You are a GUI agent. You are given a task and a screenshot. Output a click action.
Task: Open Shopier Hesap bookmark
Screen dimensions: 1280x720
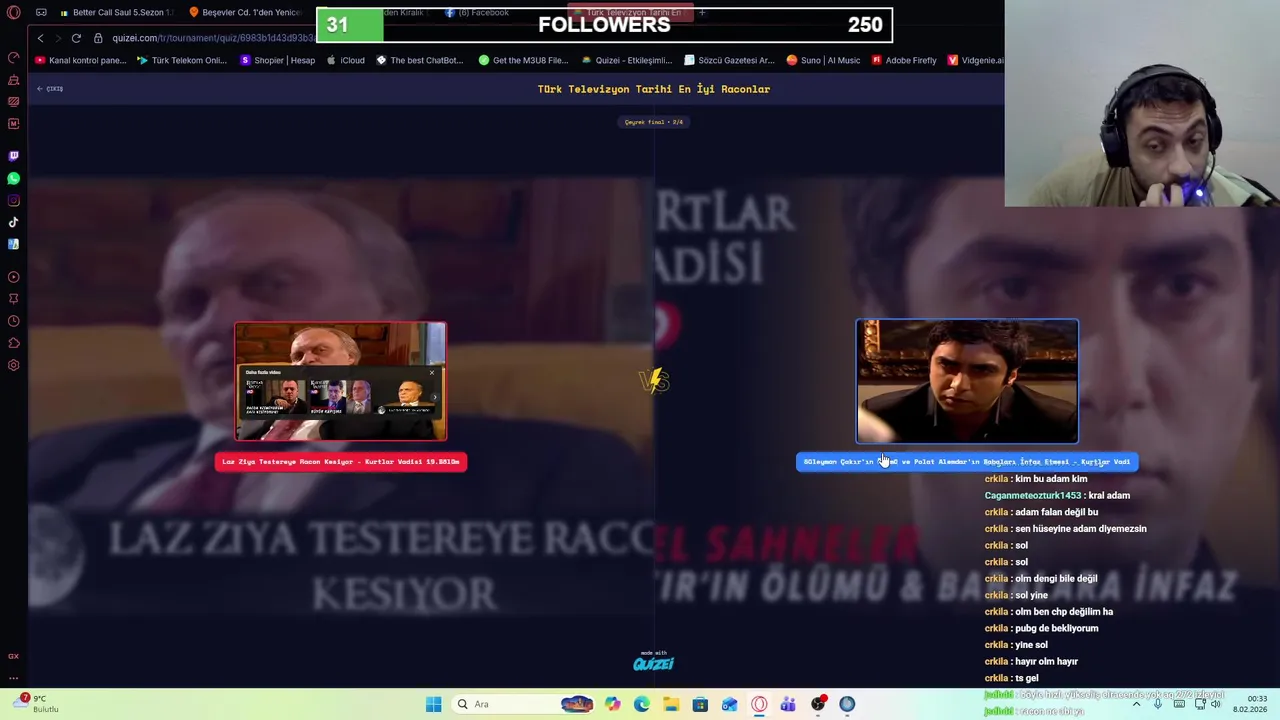[278, 60]
